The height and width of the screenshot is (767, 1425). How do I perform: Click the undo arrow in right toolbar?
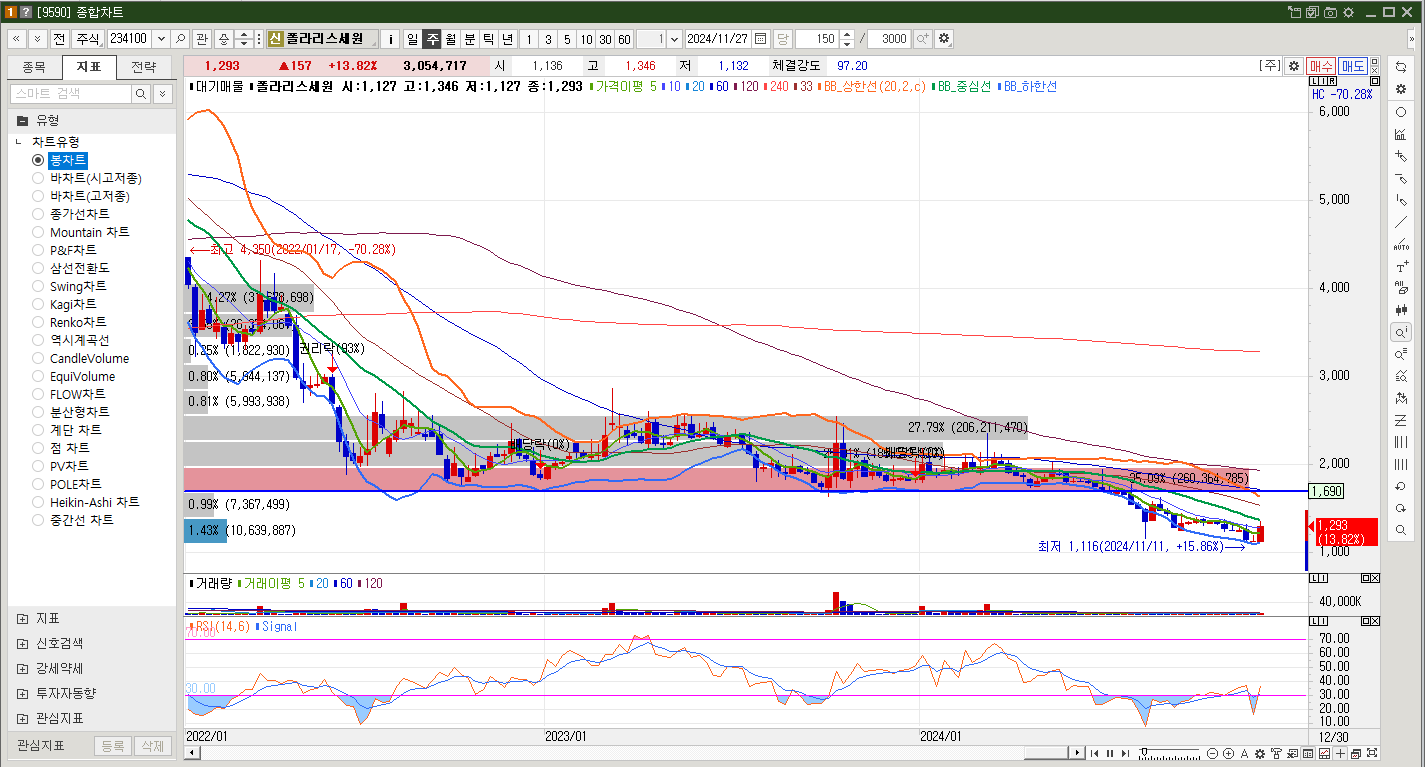click(1400, 486)
